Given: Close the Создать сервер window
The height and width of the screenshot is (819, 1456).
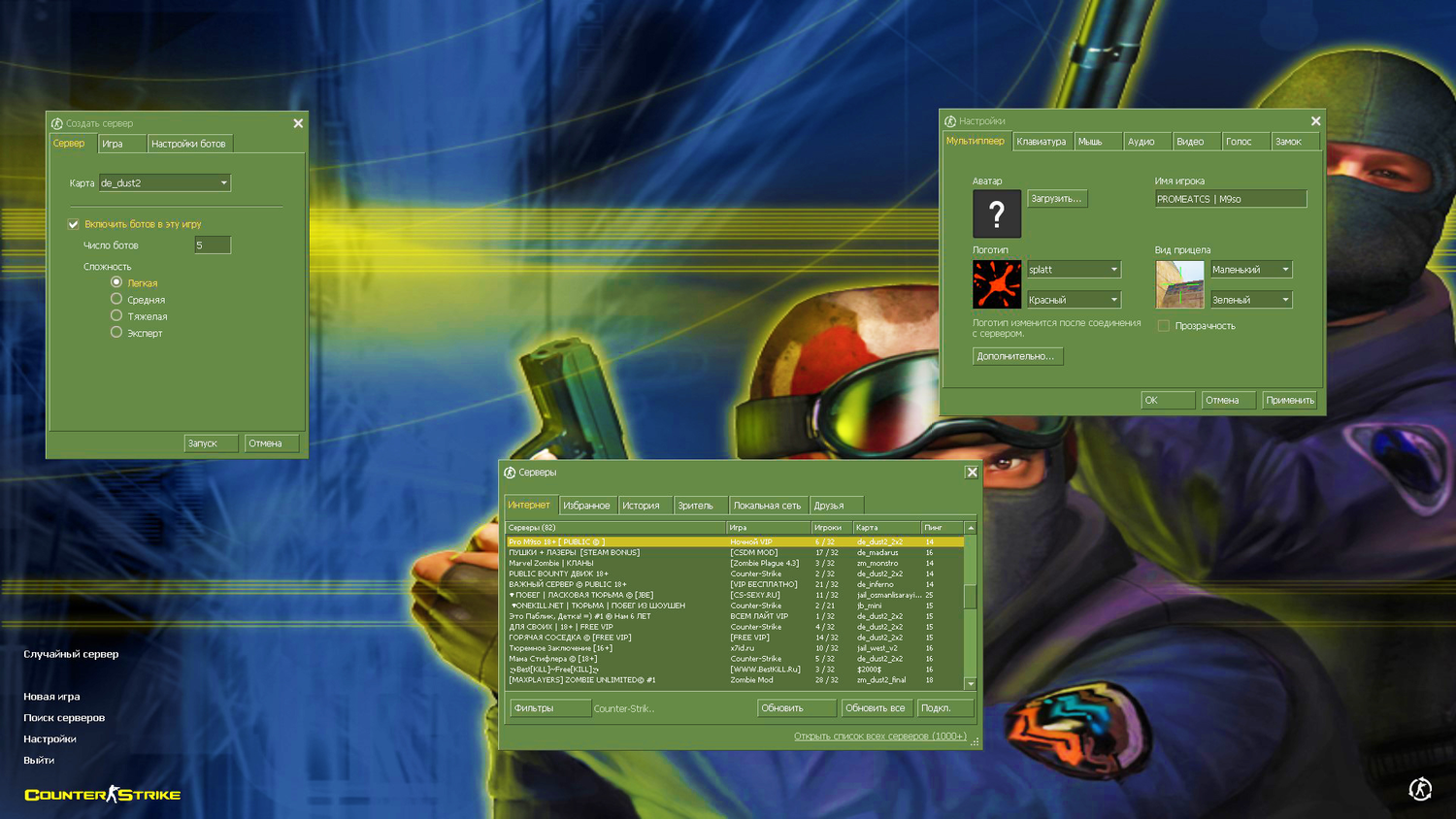Looking at the screenshot, I should pos(298,123).
